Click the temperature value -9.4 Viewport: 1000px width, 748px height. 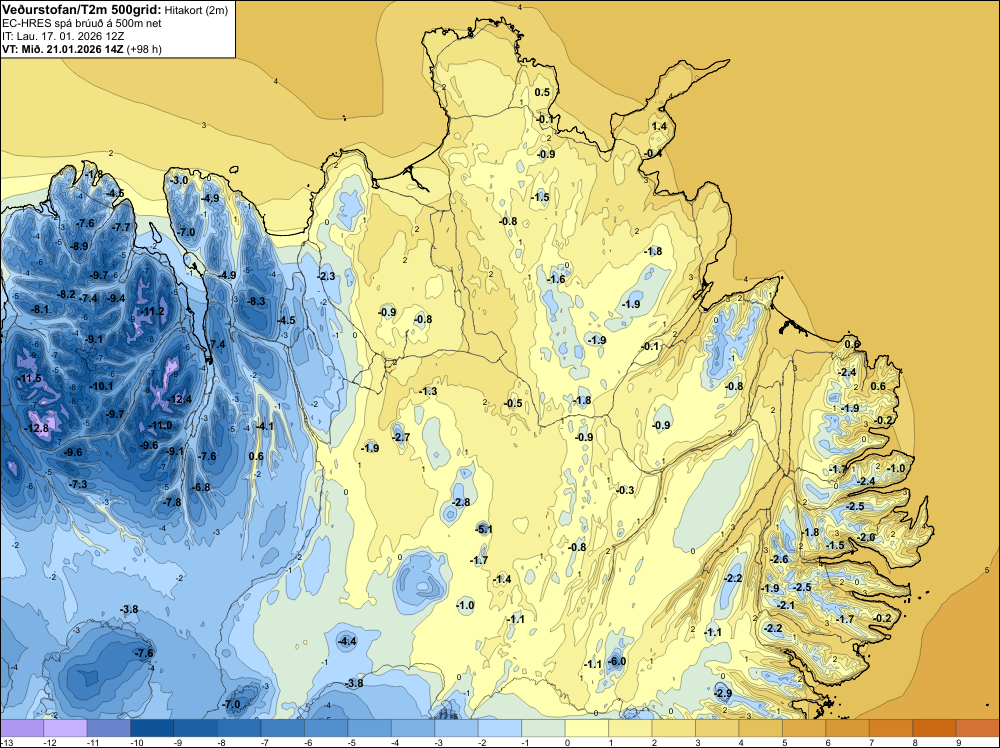[x=115, y=298]
